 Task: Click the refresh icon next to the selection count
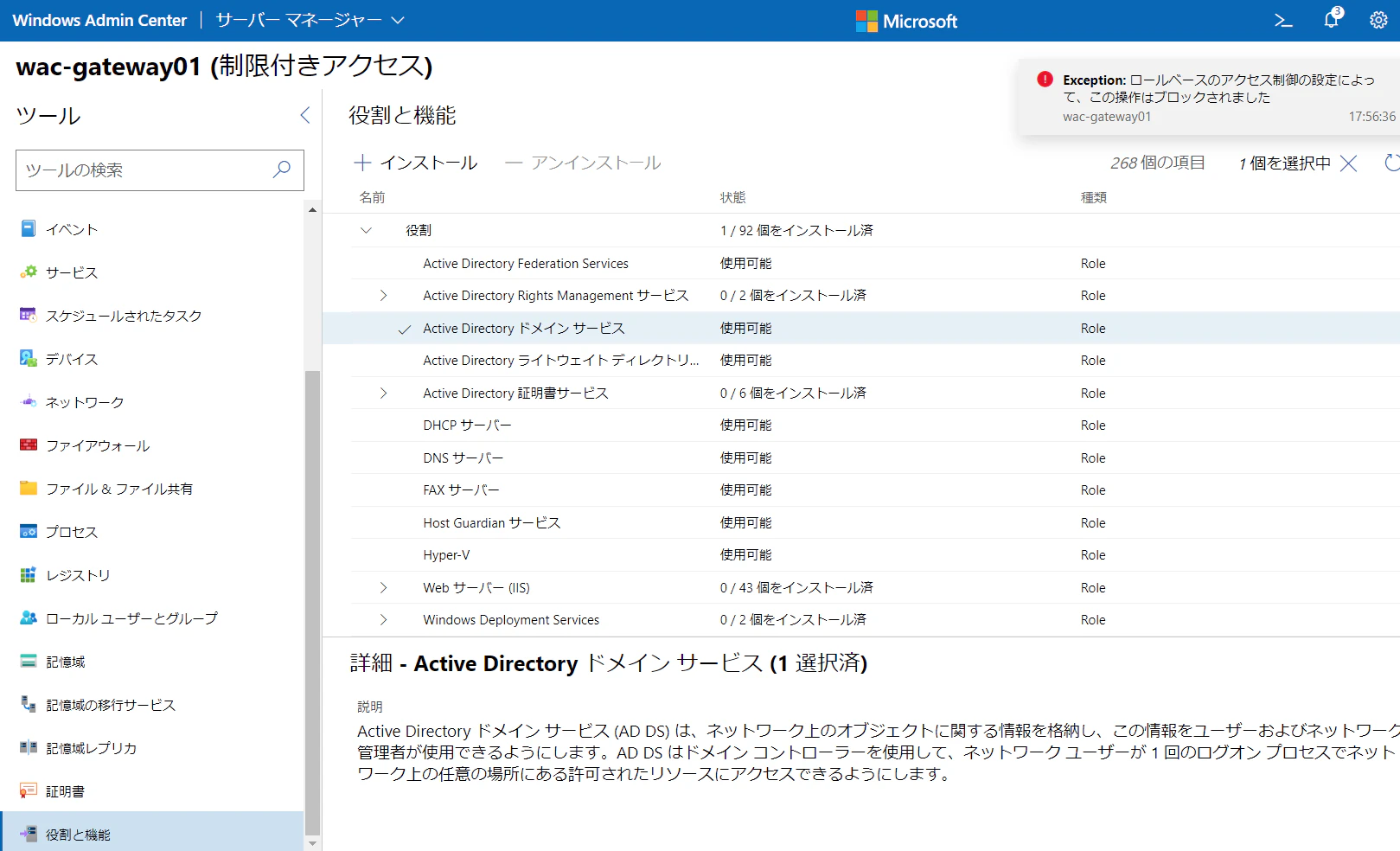[x=1391, y=163]
